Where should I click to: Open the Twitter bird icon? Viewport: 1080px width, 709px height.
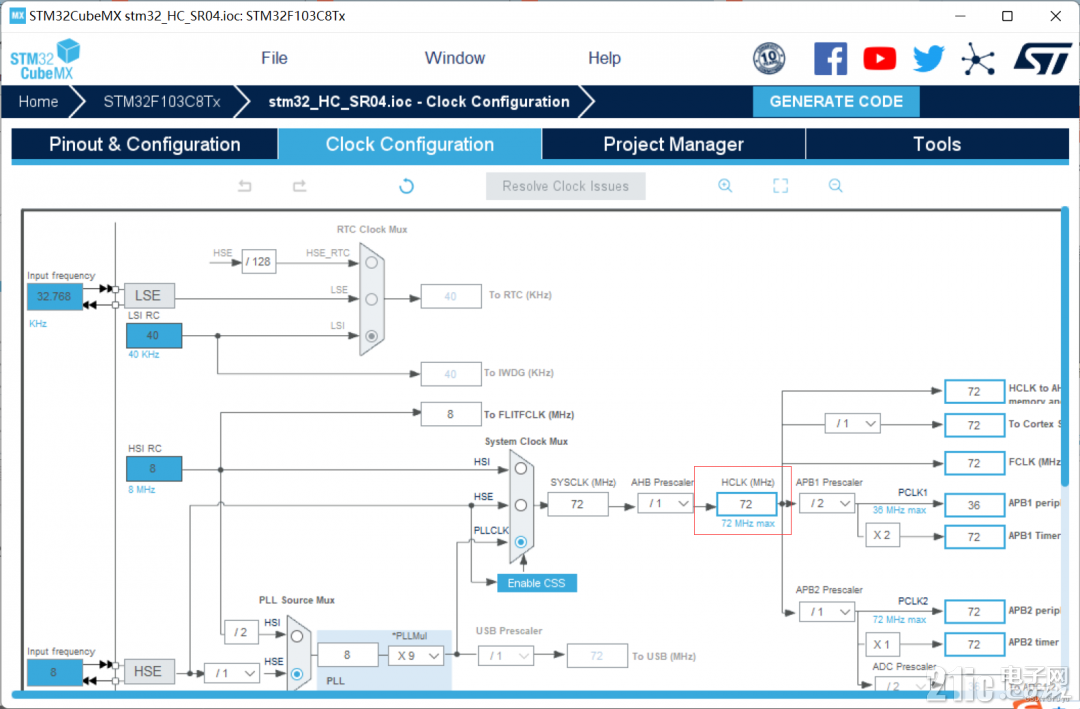pos(928,59)
